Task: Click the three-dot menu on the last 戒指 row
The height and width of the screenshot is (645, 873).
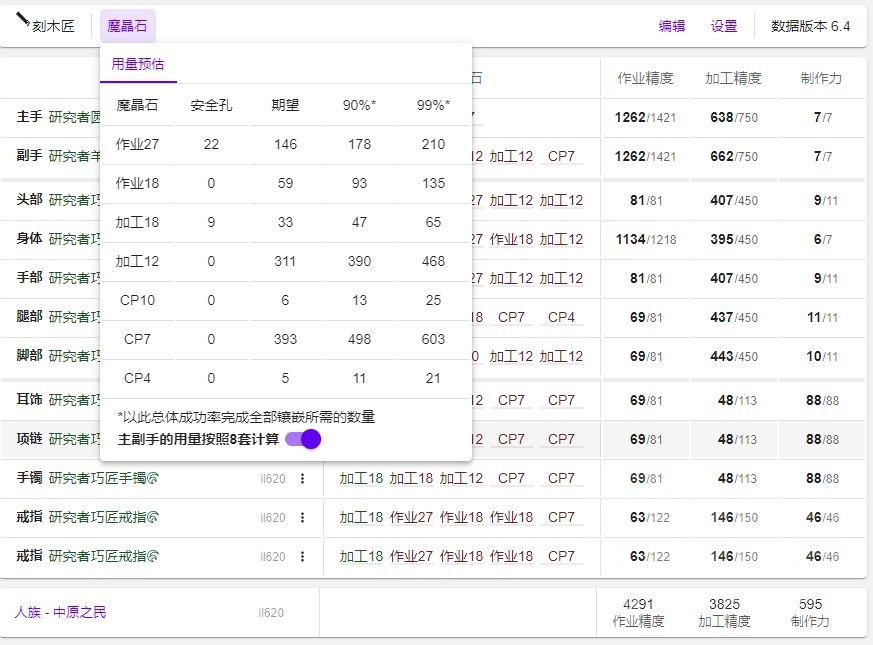Action: [x=301, y=557]
